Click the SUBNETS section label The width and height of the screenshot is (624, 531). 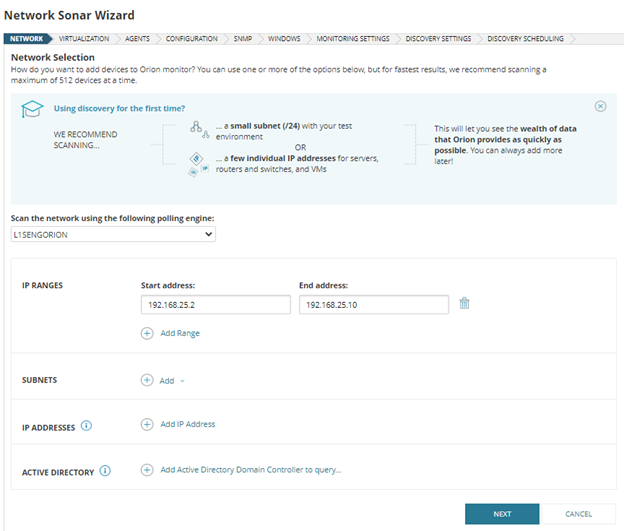39,380
